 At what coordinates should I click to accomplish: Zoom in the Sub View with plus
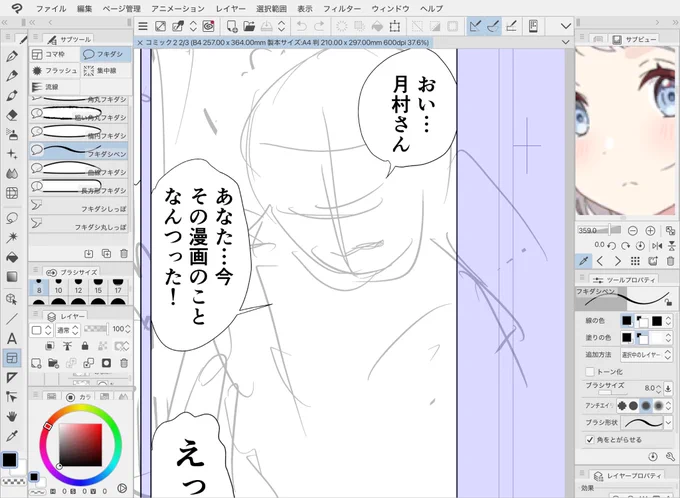point(650,230)
